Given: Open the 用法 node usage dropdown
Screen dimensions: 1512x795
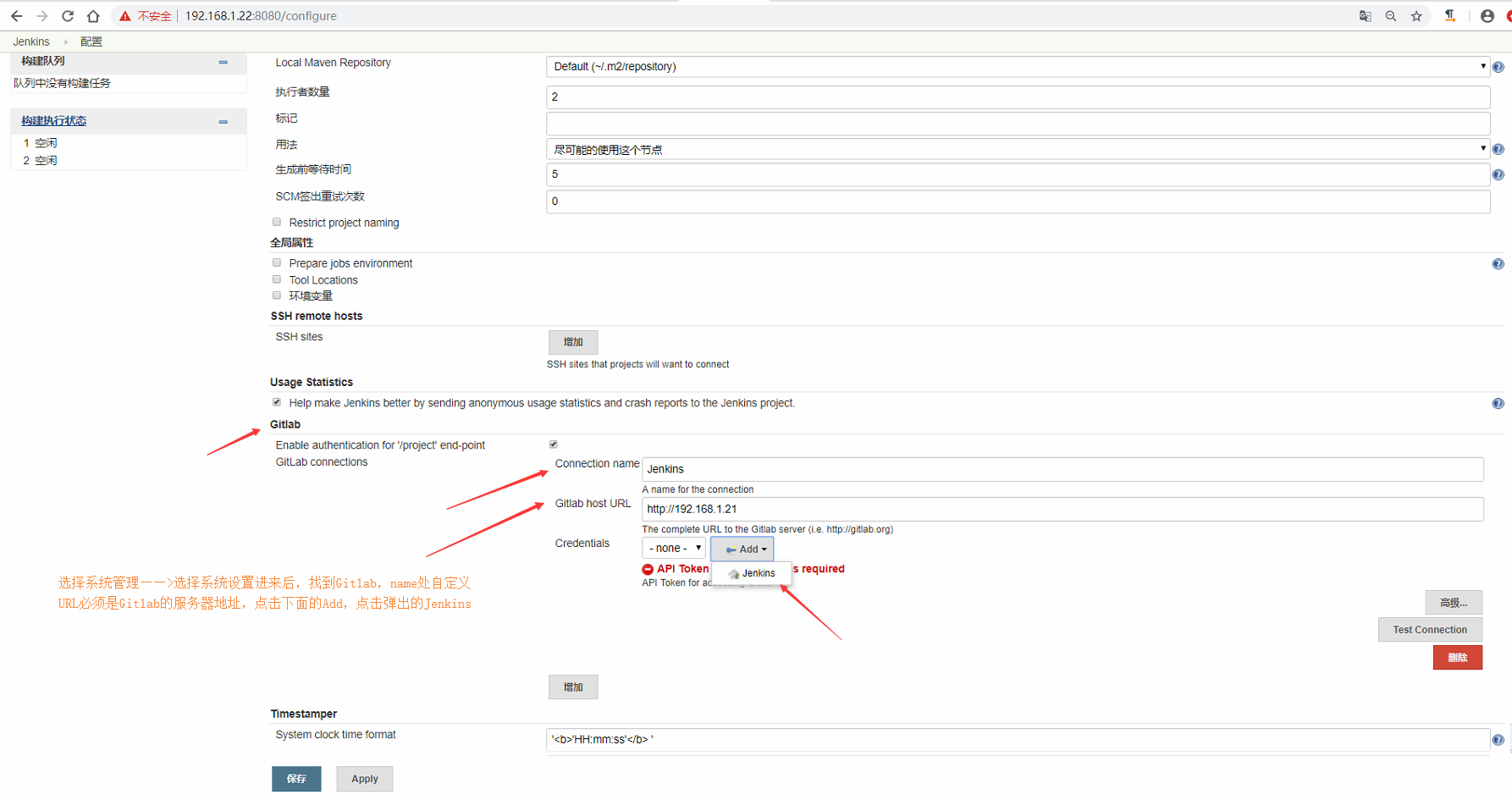Looking at the screenshot, I should pyautogui.click(x=1018, y=149).
